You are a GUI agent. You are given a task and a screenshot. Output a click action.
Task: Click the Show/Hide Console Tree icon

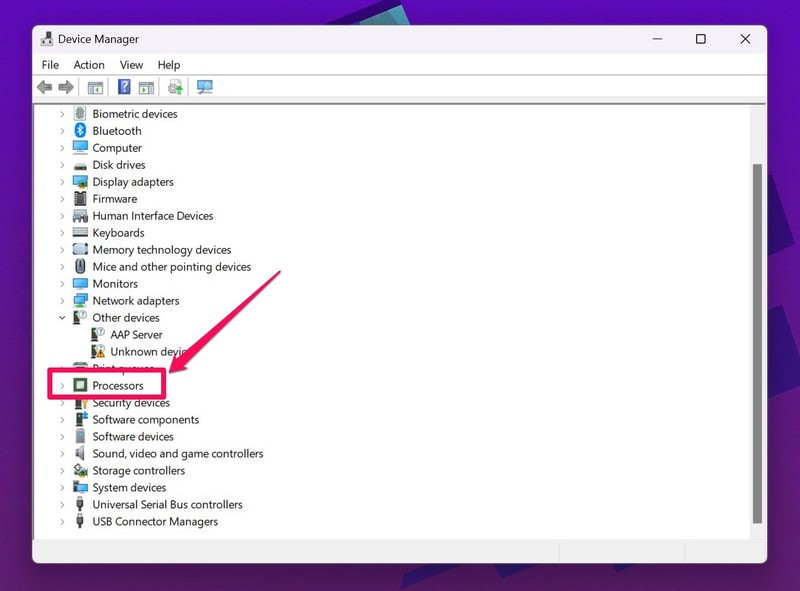[95, 88]
